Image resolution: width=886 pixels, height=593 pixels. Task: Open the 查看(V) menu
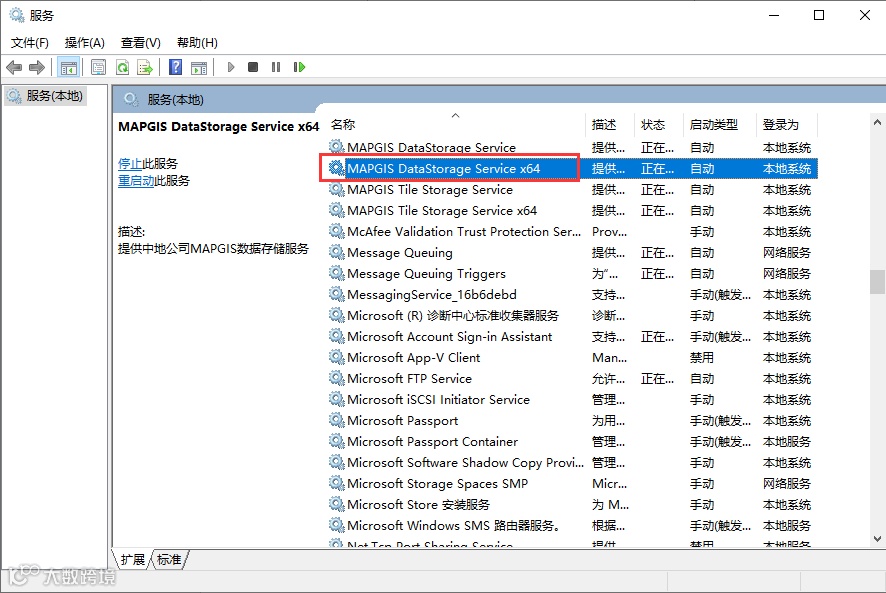pyautogui.click(x=141, y=42)
